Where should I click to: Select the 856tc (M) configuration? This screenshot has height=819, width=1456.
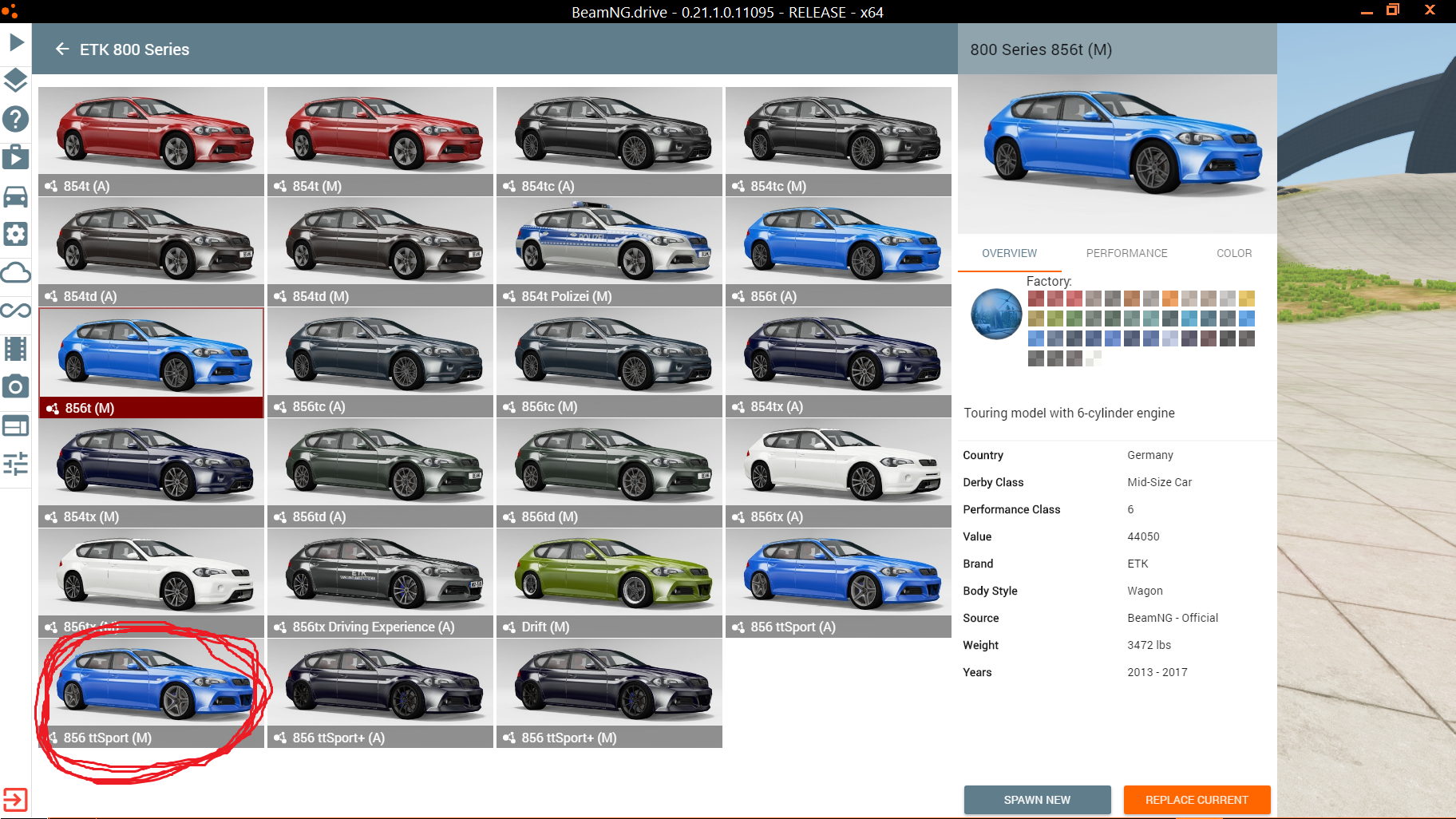(x=609, y=362)
